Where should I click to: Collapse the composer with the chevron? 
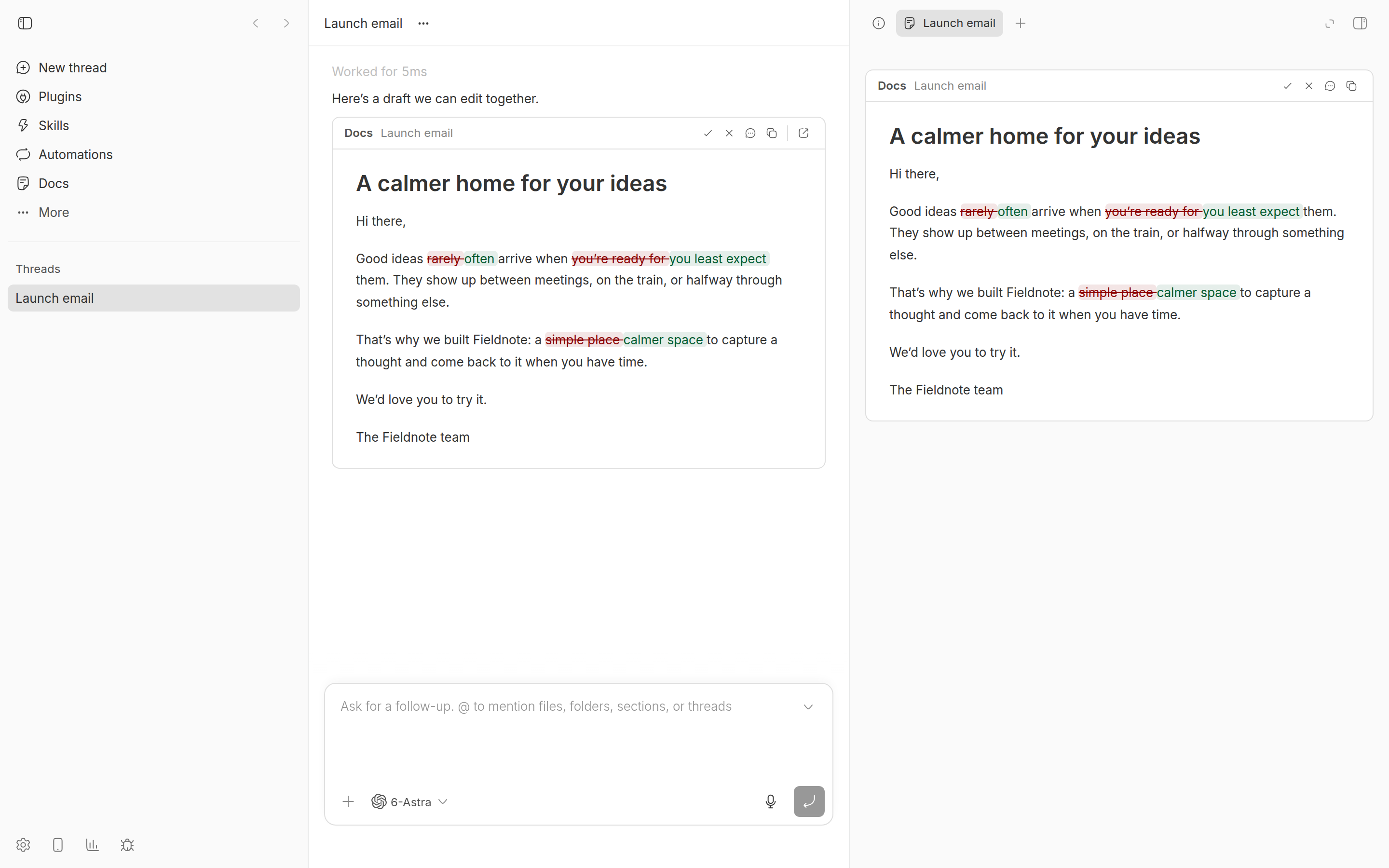click(808, 706)
